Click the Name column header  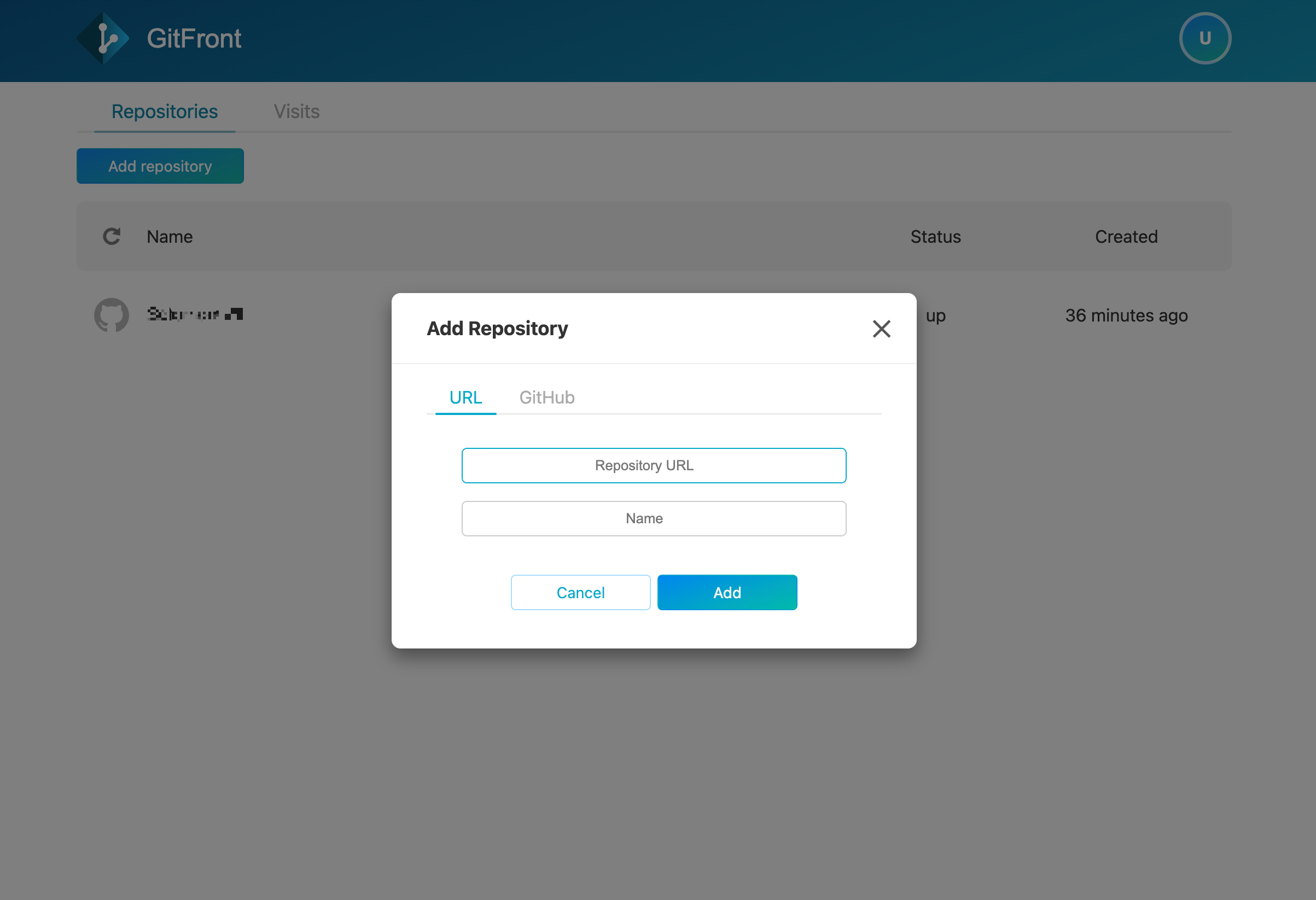pos(170,237)
